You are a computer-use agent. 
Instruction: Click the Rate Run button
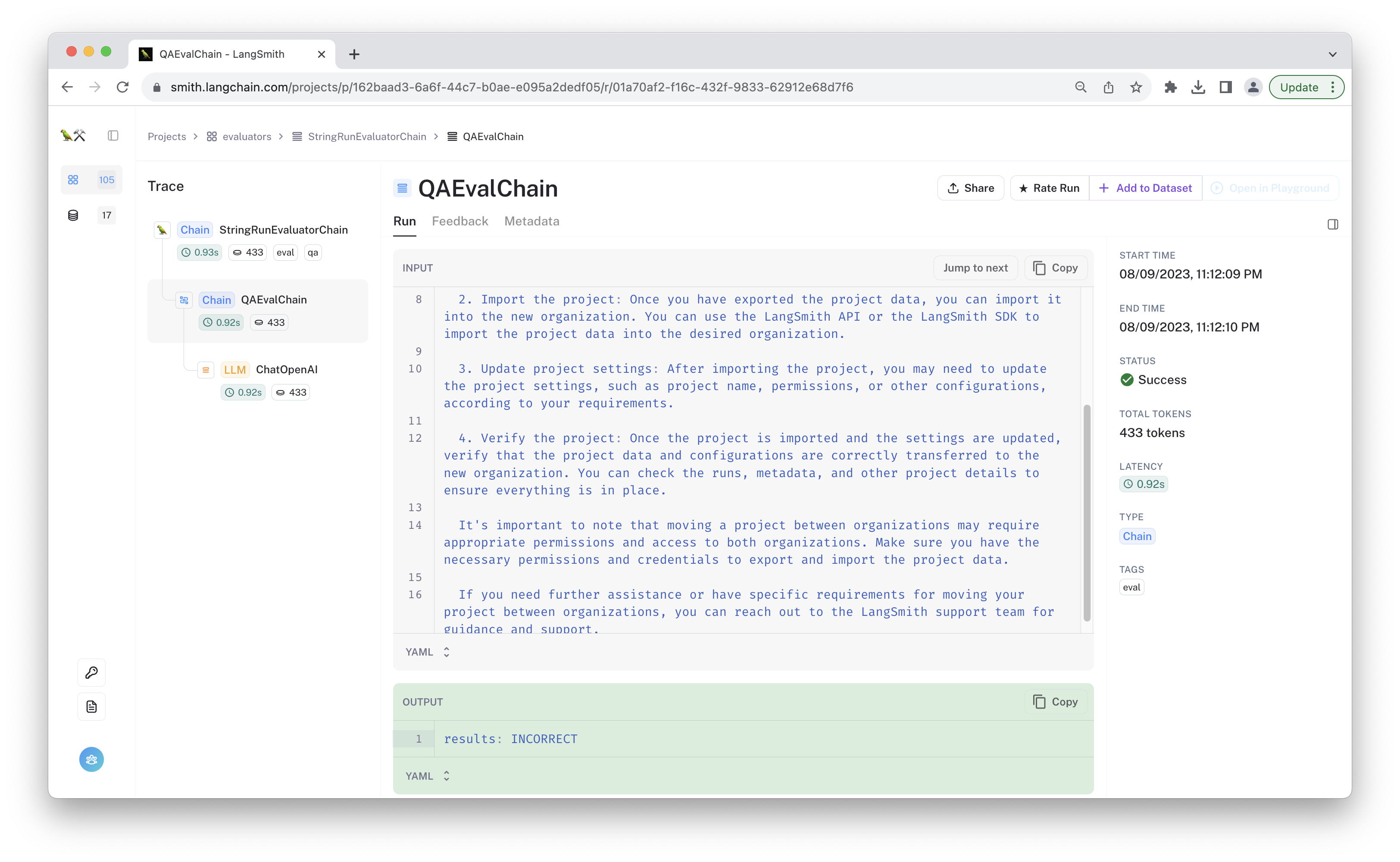1049,188
